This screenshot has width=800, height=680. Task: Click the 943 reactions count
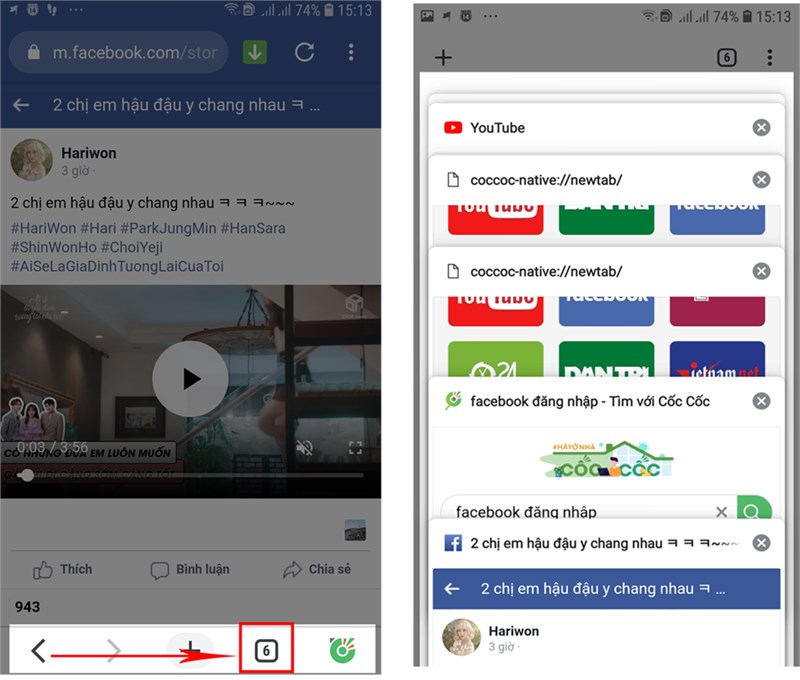[x=28, y=607]
